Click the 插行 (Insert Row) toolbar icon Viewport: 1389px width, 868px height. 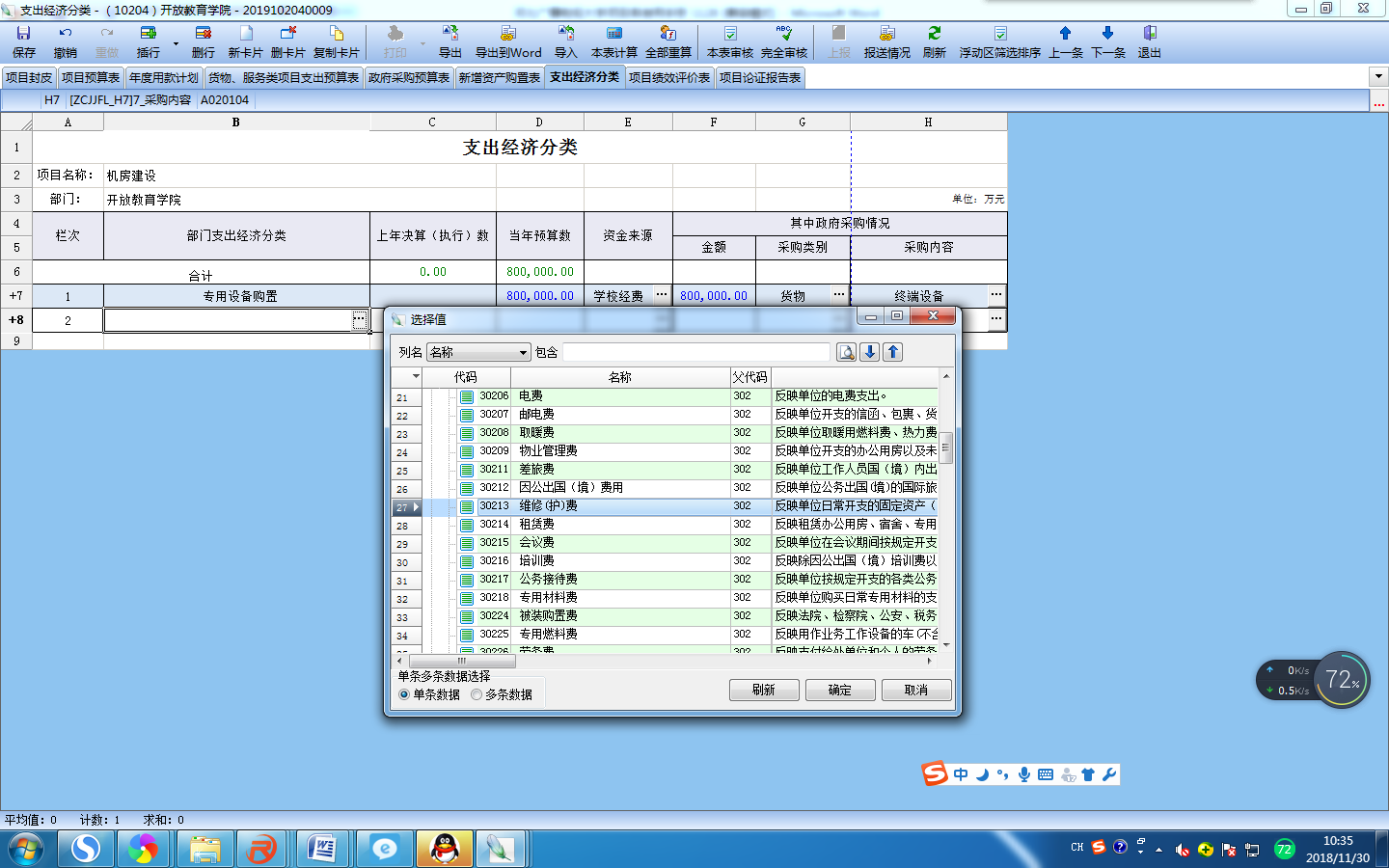pos(148,41)
